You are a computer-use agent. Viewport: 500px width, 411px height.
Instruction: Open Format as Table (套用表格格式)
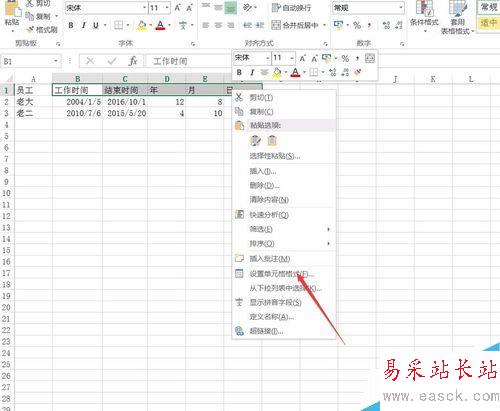[x=457, y=17]
